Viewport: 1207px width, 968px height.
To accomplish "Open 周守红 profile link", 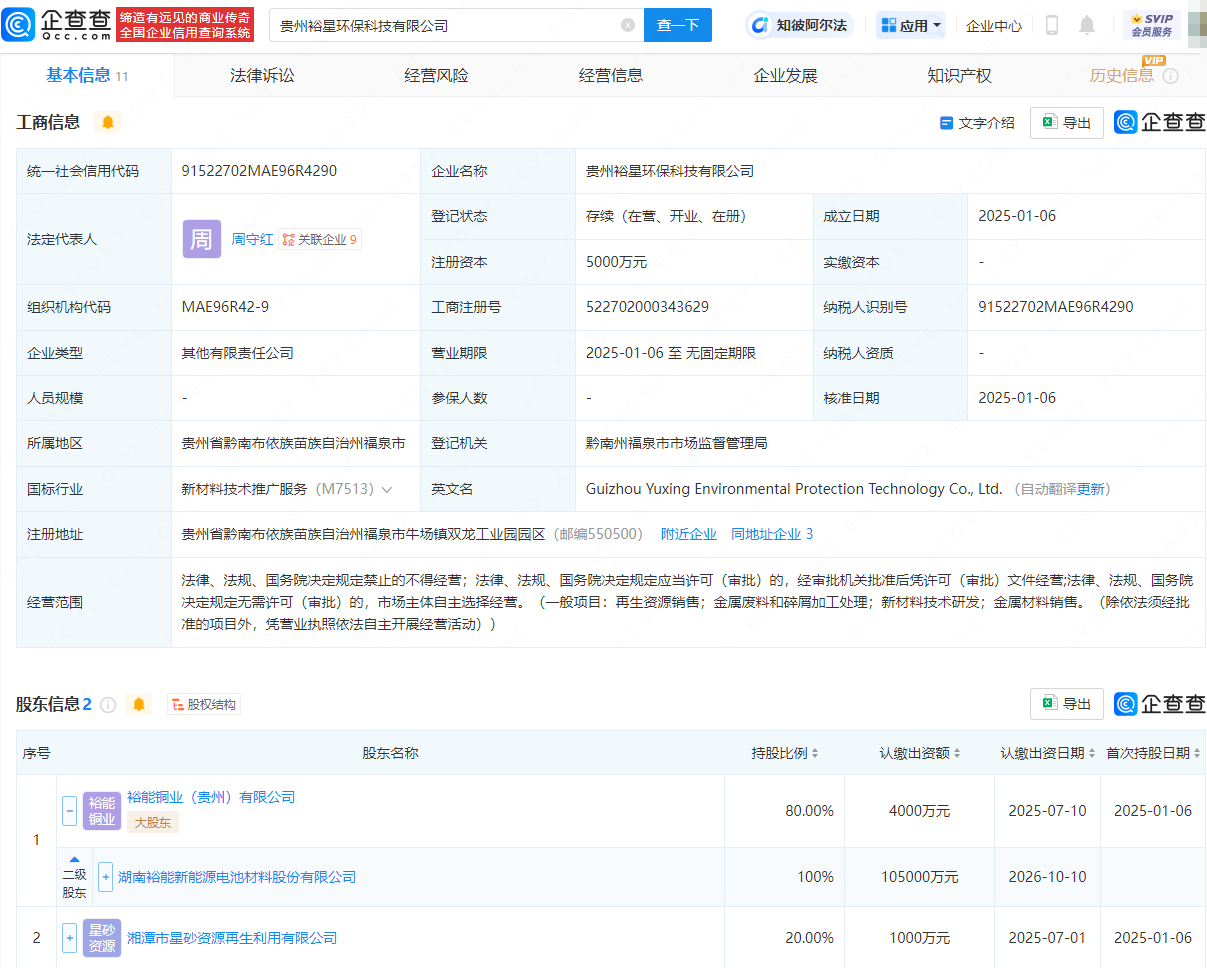I will point(252,239).
